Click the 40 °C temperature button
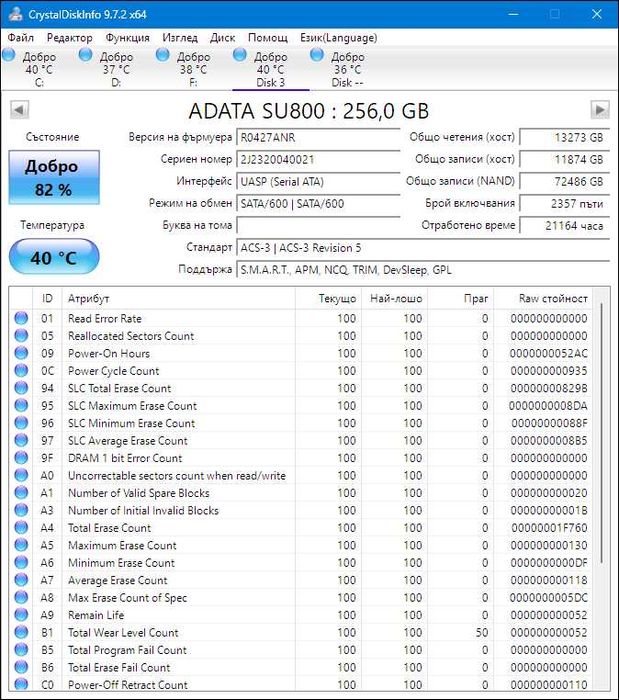The image size is (619, 700). tap(54, 257)
